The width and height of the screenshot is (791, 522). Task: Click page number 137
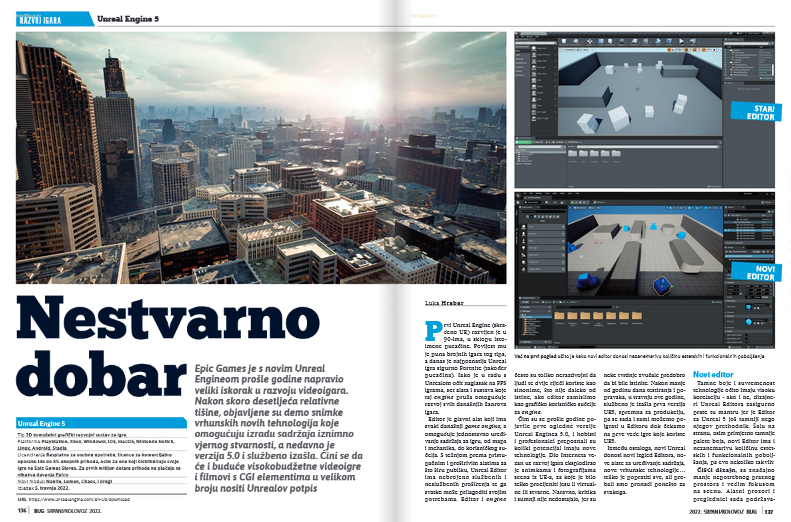tap(768, 511)
